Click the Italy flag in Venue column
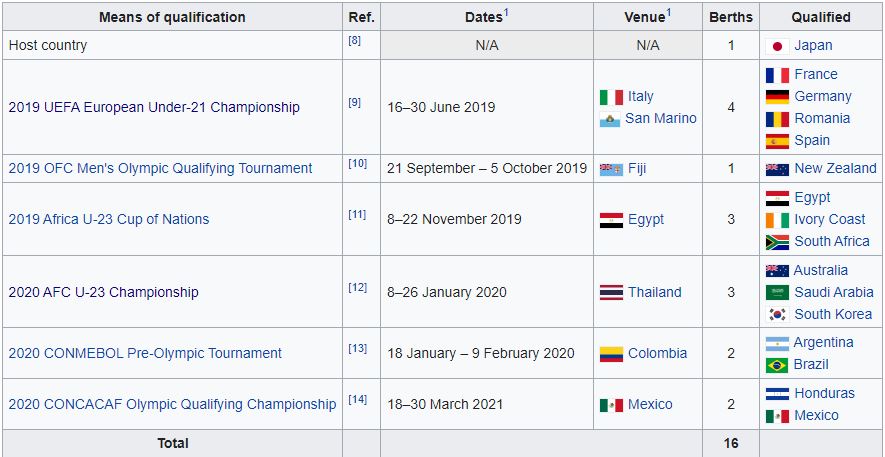 [611, 97]
